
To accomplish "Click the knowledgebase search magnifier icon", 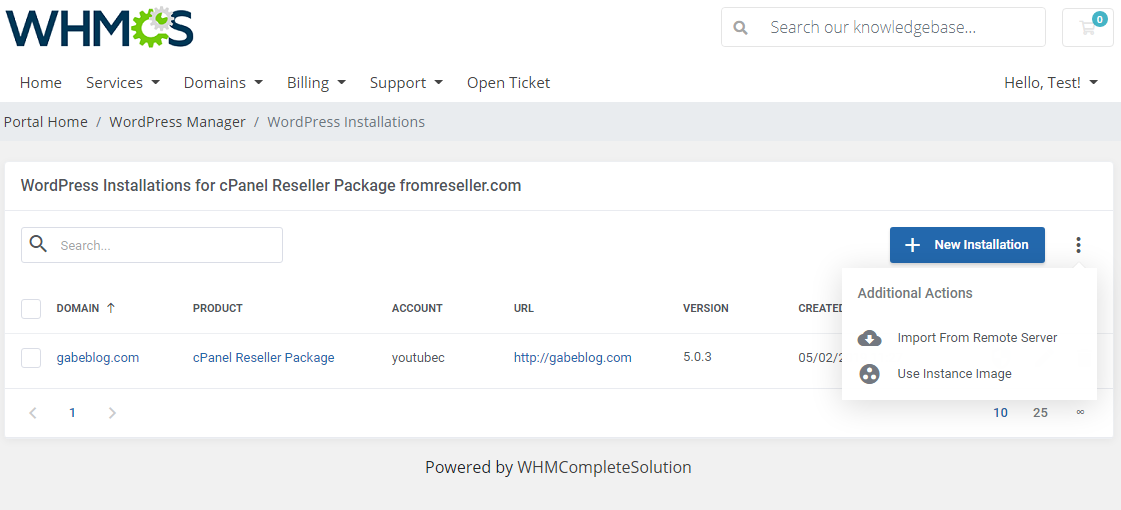I will coord(741,28).
